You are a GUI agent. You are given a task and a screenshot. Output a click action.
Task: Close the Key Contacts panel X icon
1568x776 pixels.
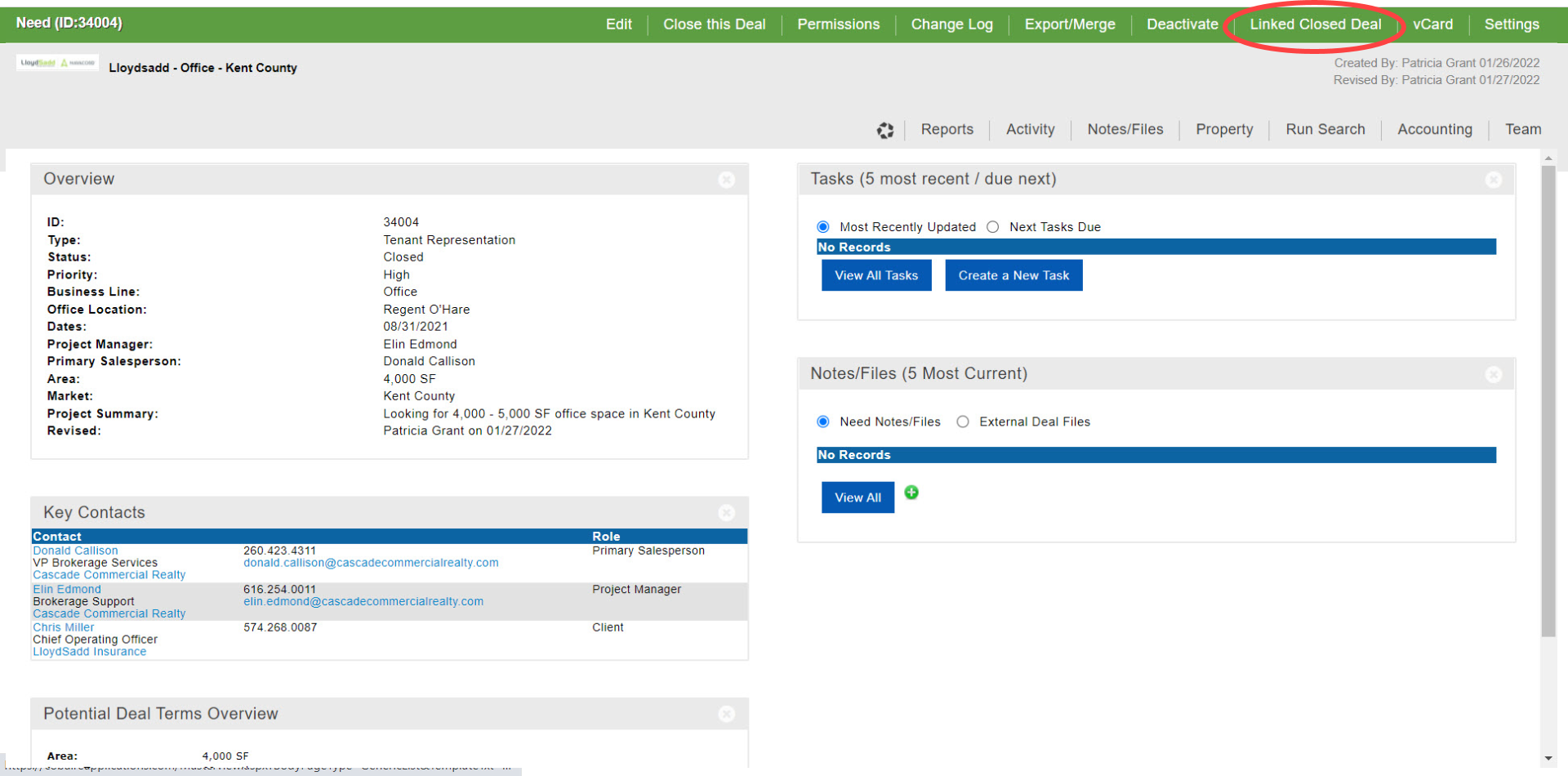tap(726, 513)
